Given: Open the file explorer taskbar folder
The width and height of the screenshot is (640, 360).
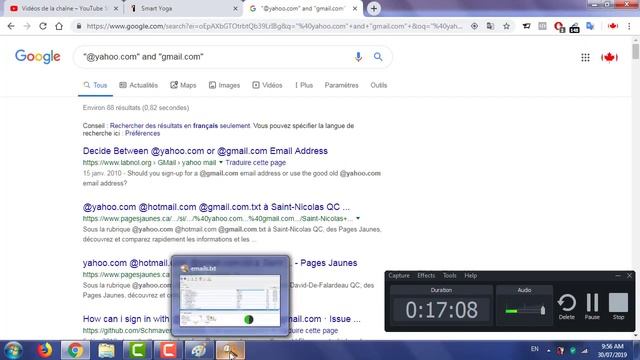Looking at the screenshot, I should point(107,351).
